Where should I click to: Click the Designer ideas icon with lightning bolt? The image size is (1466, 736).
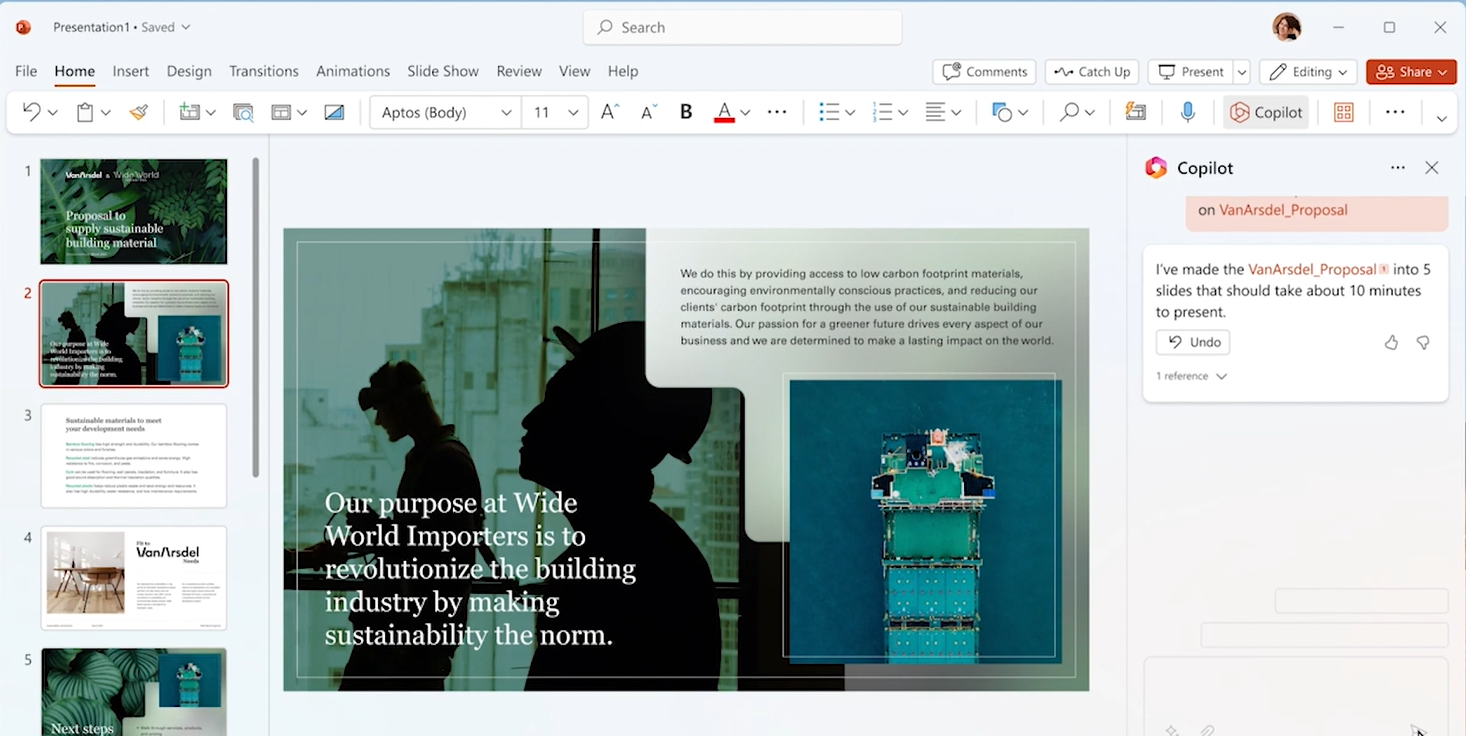click(x=1135, y=112)
